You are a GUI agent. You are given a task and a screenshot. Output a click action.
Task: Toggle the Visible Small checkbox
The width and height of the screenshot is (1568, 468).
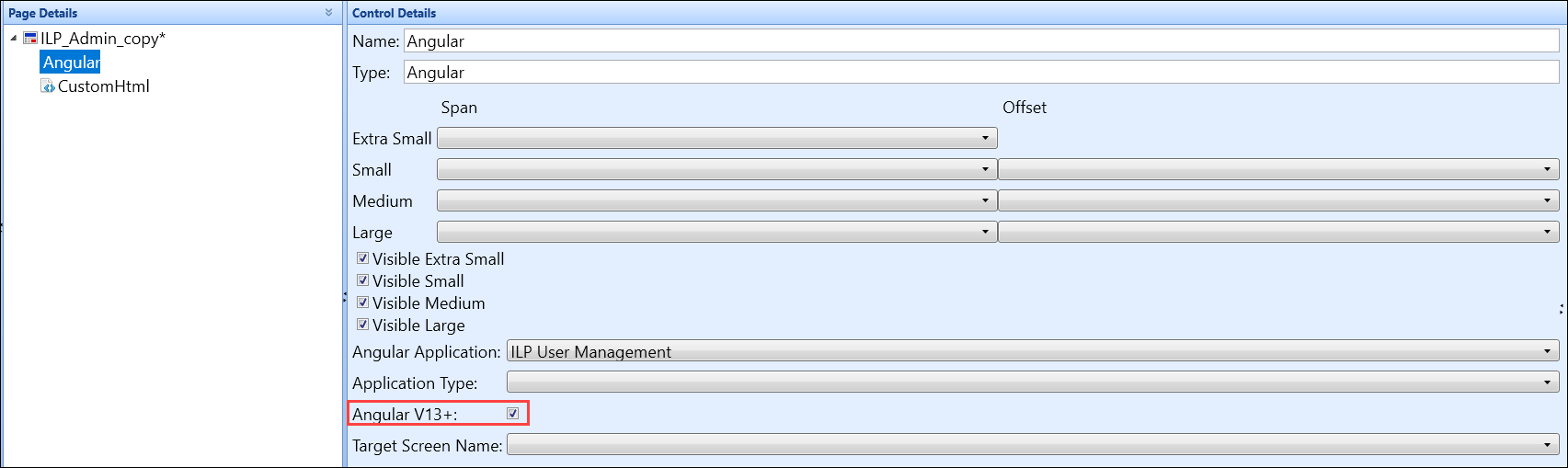coord(362,280)
